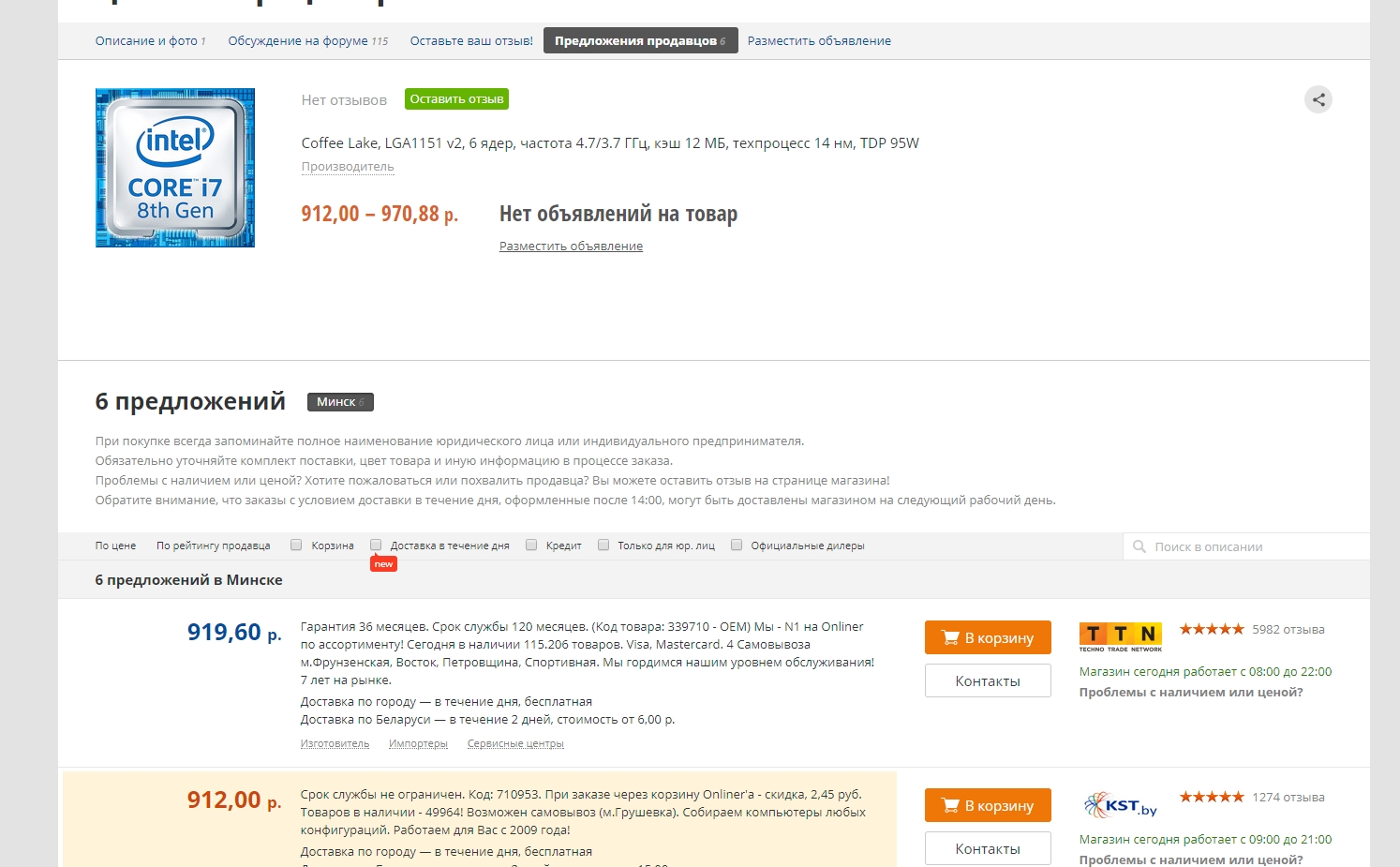Tick the Официальные дилеры checkbox
Screen dimensions: 1400x867
point(737,545)
